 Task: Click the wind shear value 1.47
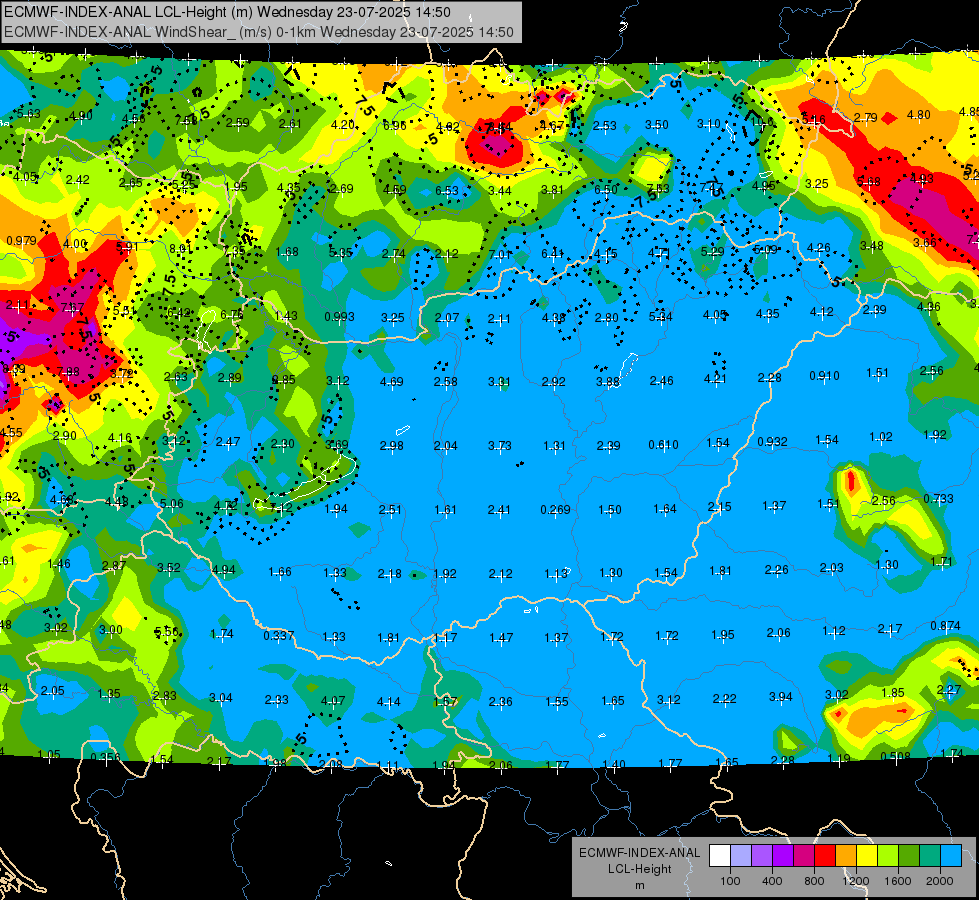(501, 637)
